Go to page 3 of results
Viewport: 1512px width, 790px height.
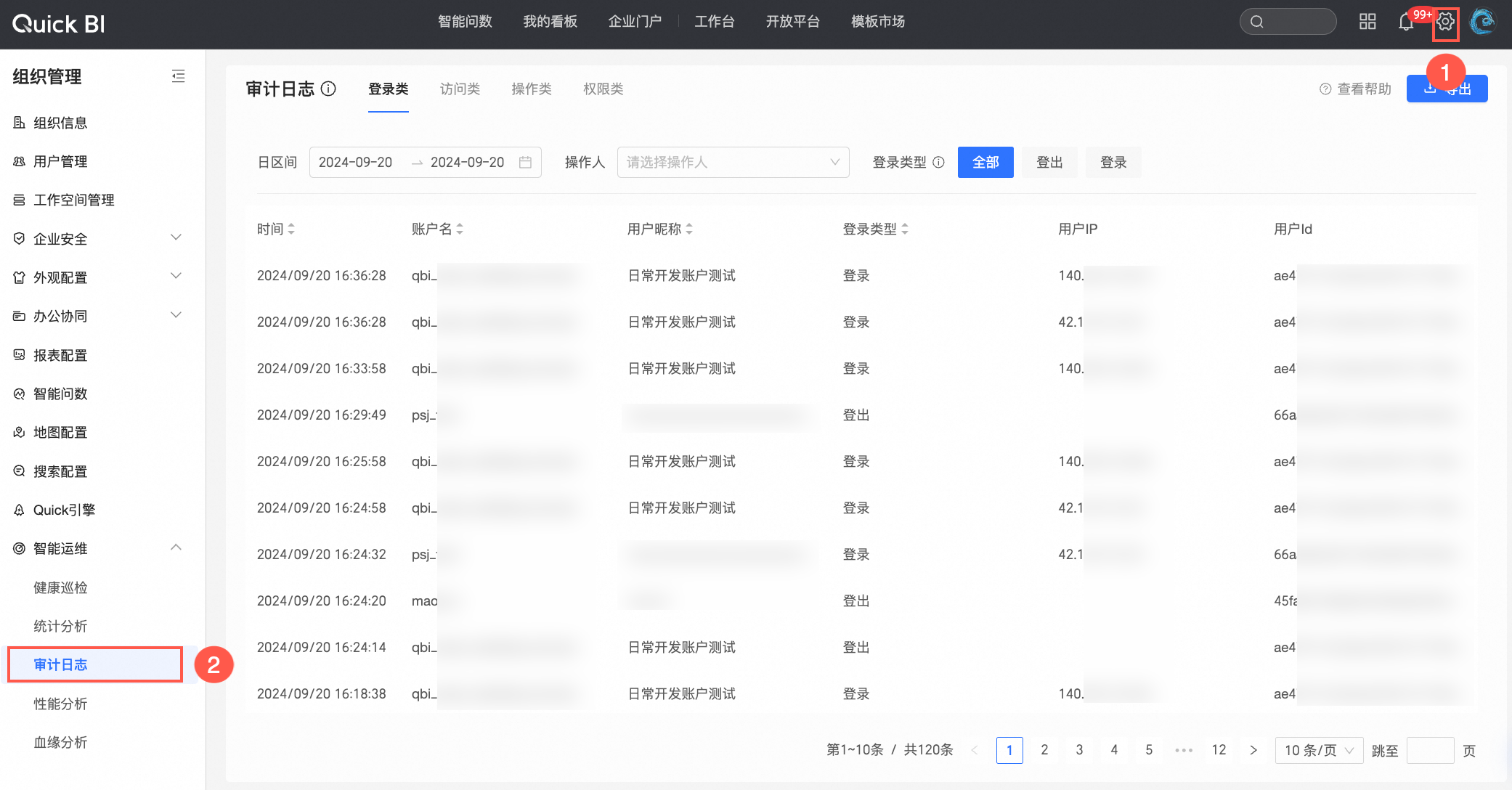(x=1079, y=750)
